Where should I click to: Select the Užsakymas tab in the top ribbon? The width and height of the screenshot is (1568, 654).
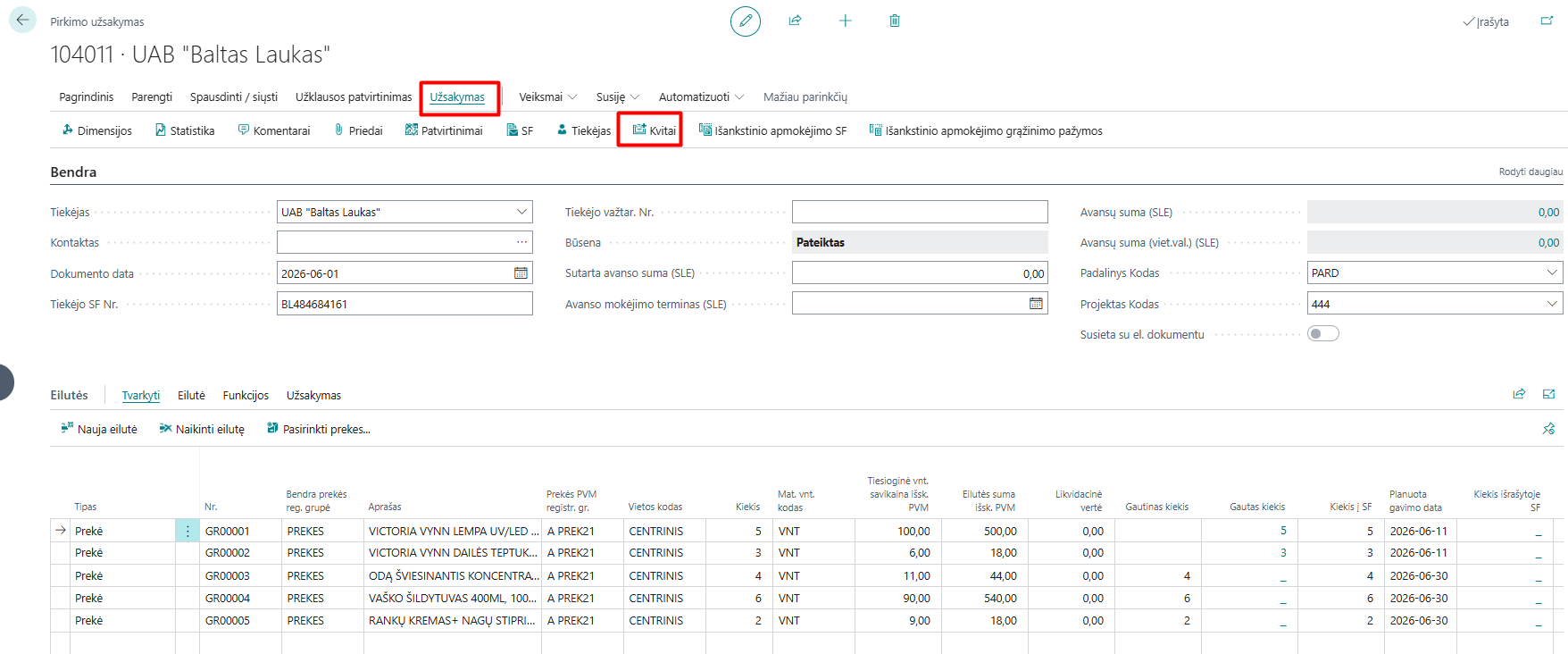(457, 96)
